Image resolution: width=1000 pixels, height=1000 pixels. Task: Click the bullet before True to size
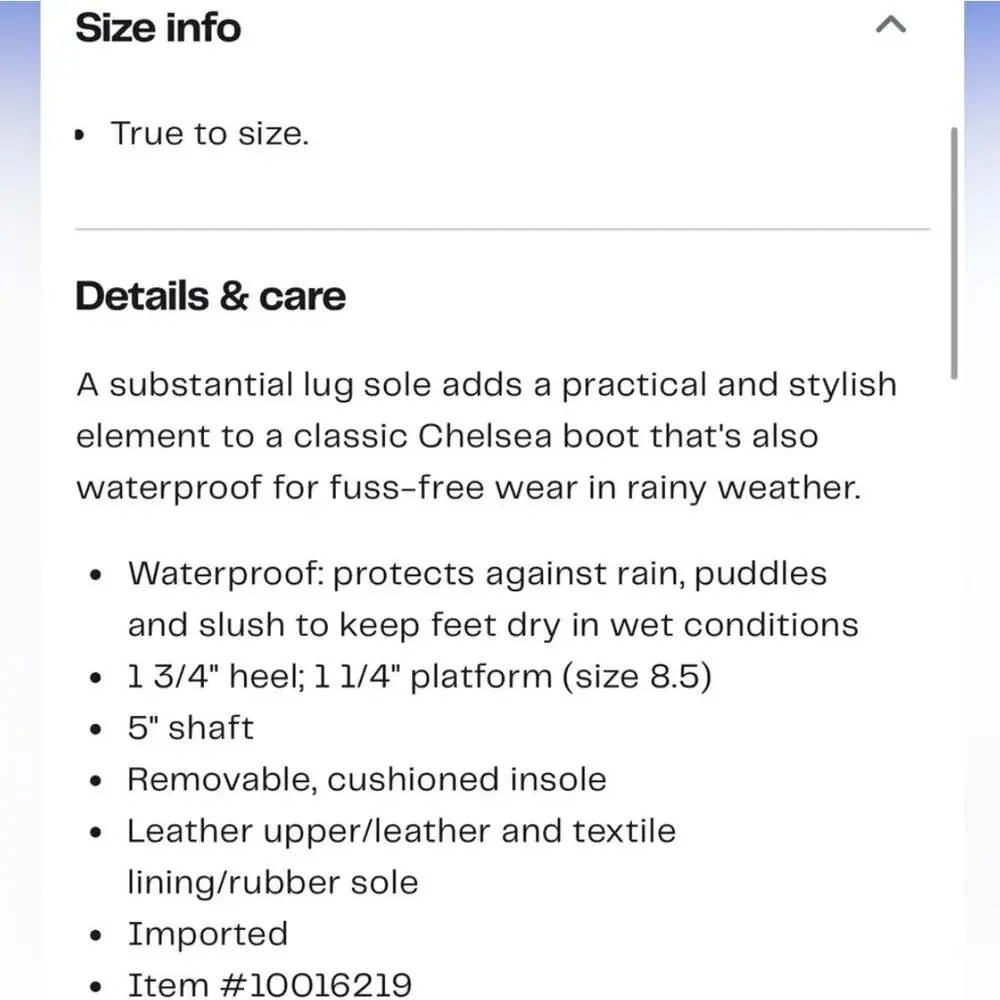click(79, 135)
